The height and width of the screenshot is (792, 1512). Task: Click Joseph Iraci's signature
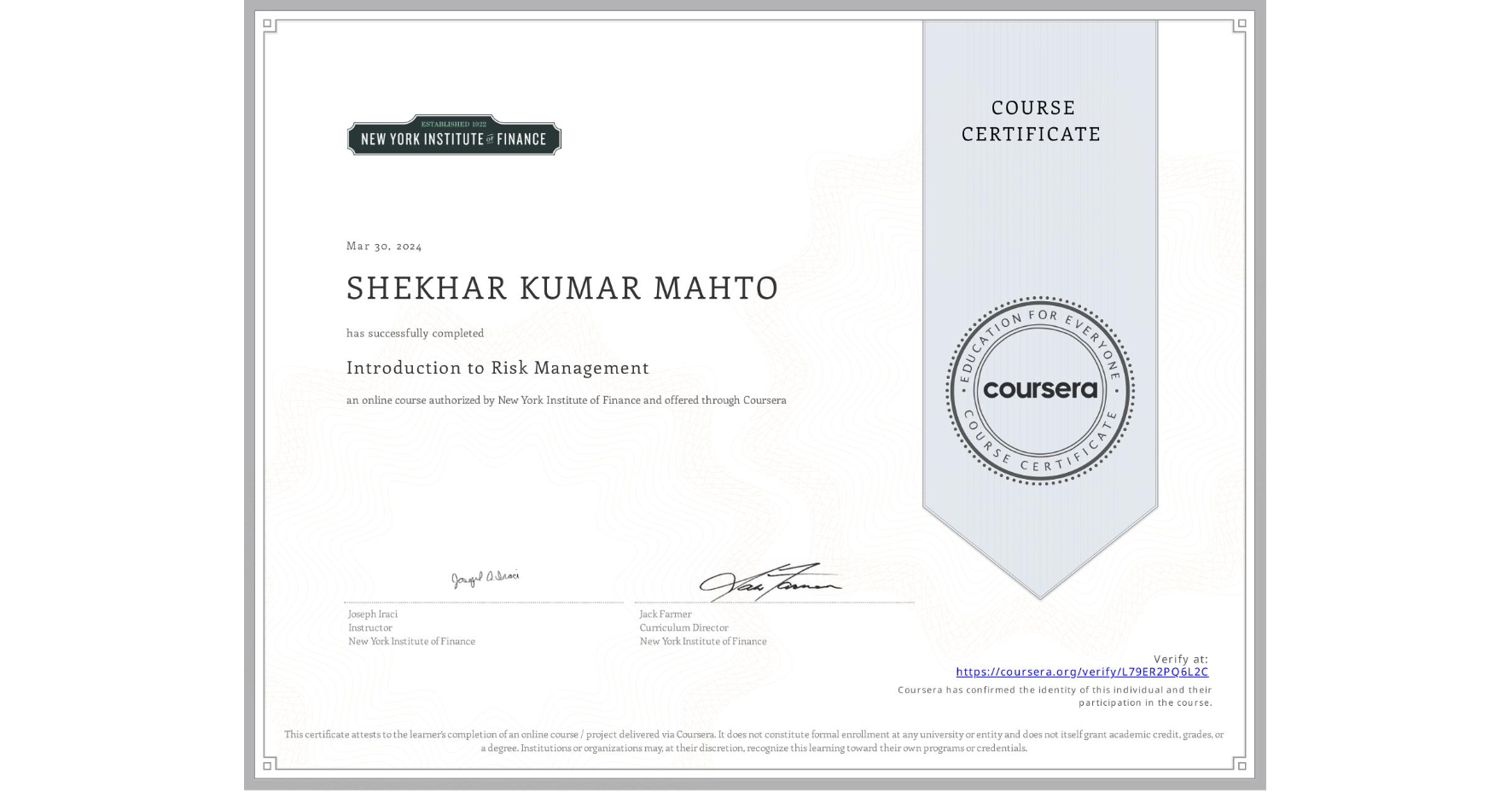(x=486, y=579)
